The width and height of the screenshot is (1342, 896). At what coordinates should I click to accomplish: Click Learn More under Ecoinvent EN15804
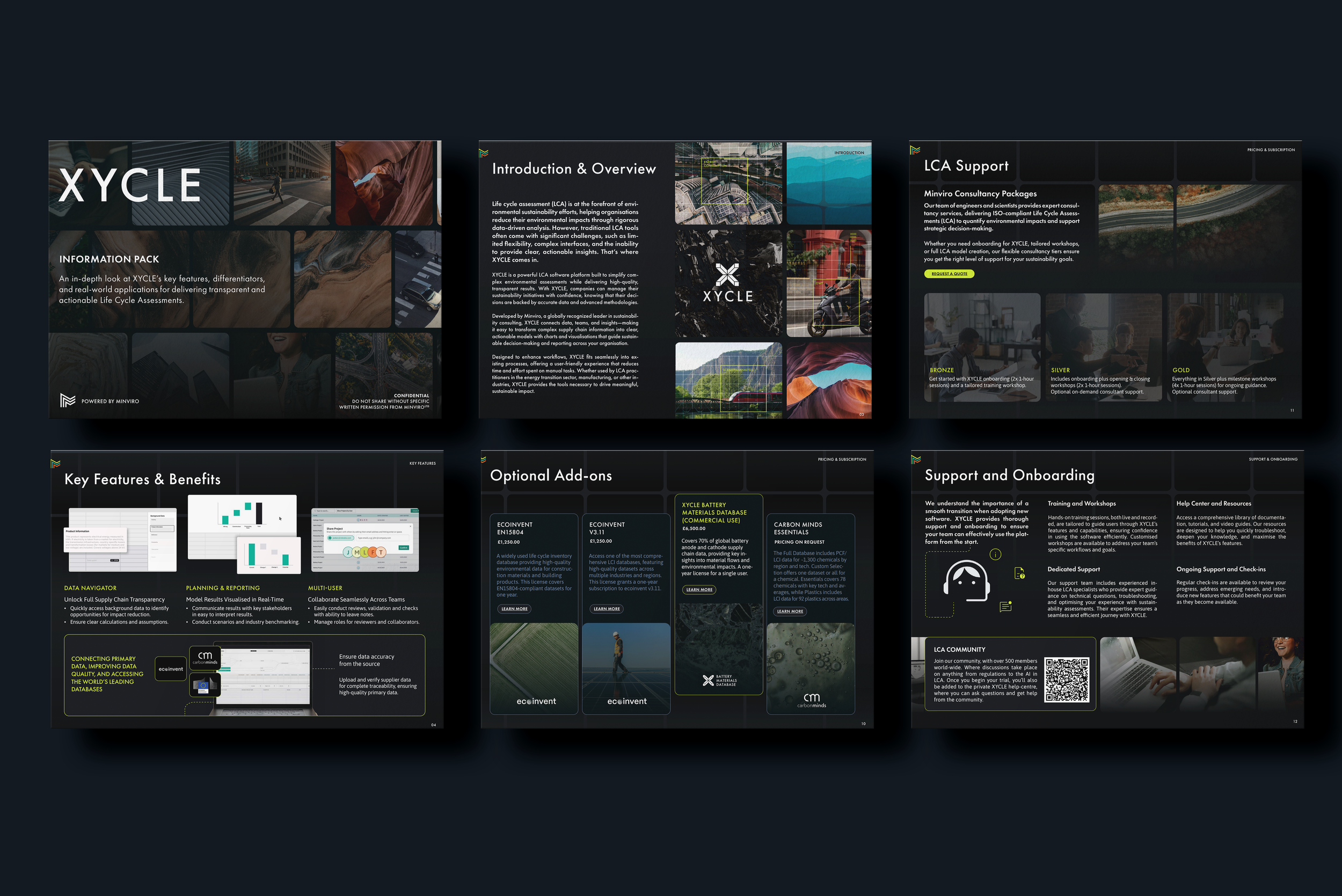(514, 609)
